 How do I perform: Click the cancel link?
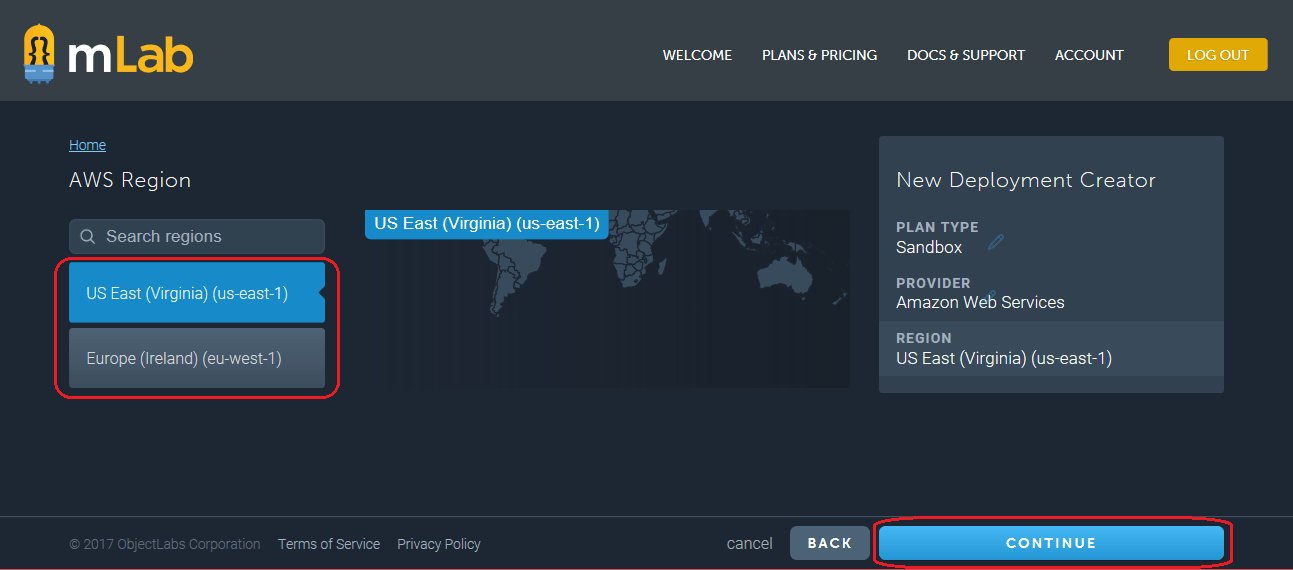749,544
